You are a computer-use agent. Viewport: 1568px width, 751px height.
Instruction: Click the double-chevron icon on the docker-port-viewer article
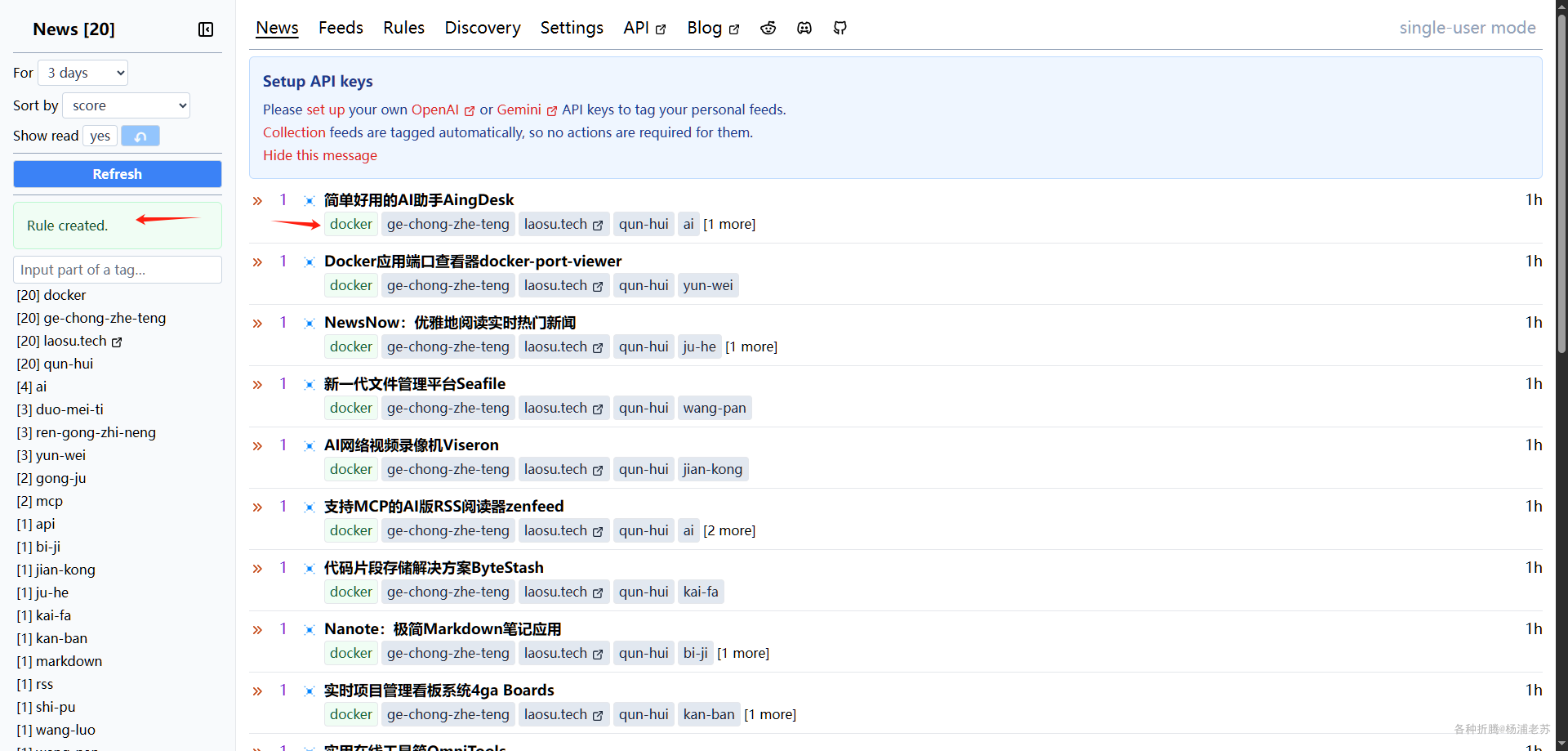(257, 262)
